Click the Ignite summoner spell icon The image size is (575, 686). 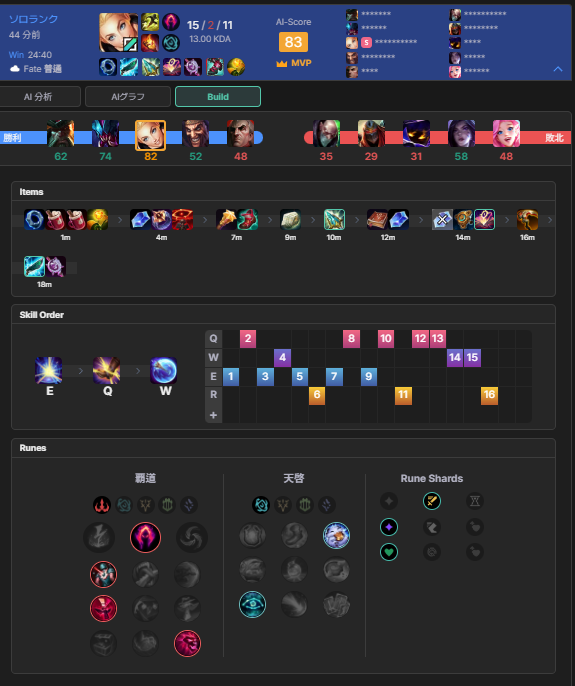[150, 43]
